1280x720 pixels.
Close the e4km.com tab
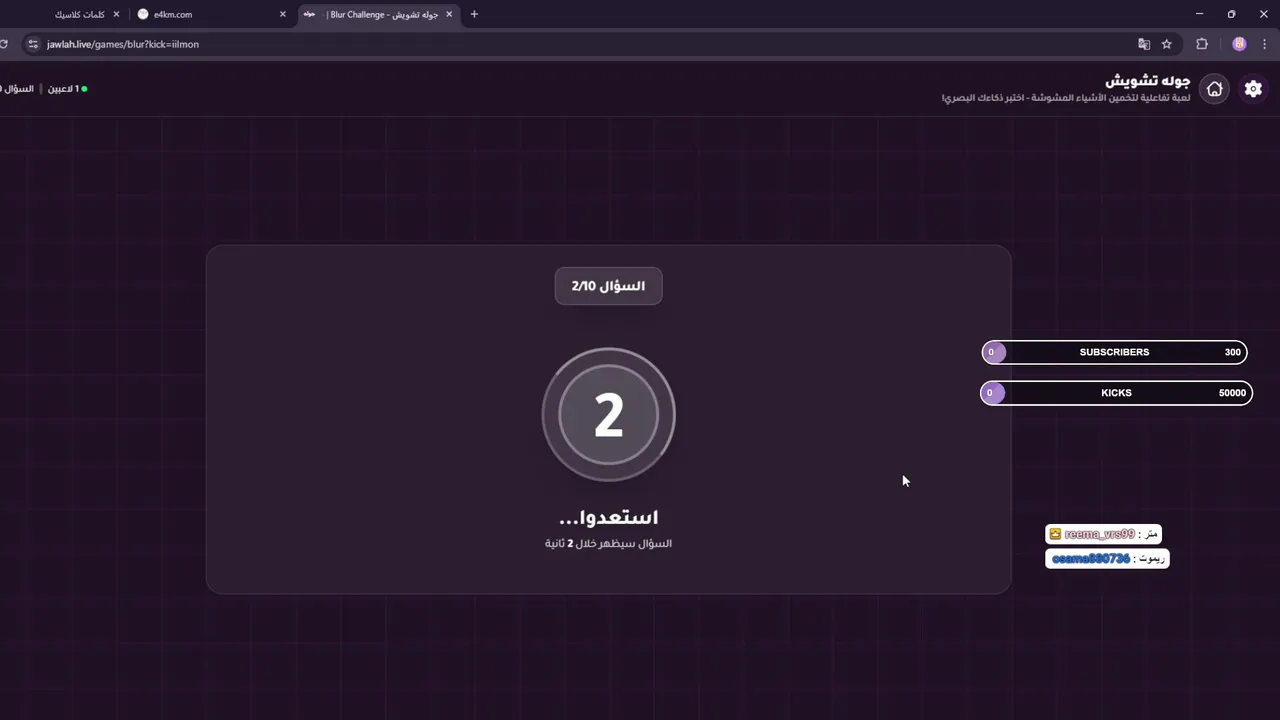pos(283,14)
